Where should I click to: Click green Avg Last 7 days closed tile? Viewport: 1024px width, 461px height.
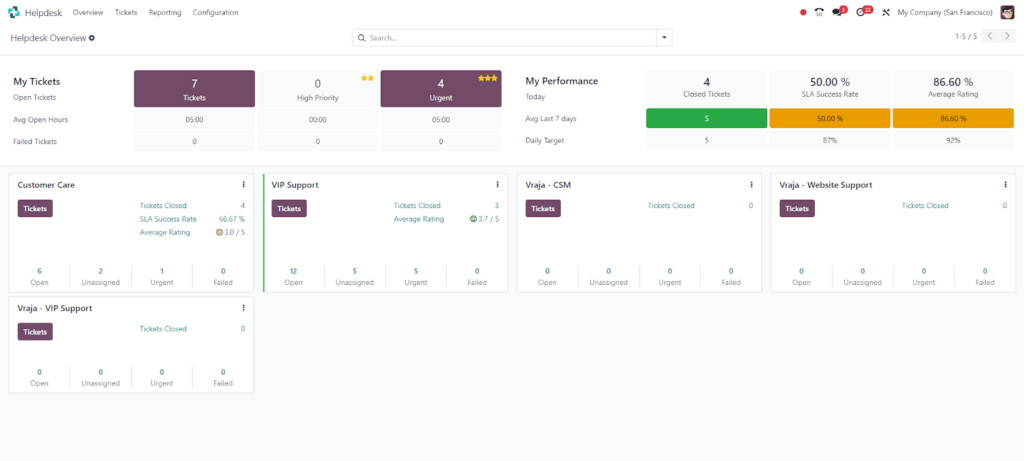pos(706,118)
